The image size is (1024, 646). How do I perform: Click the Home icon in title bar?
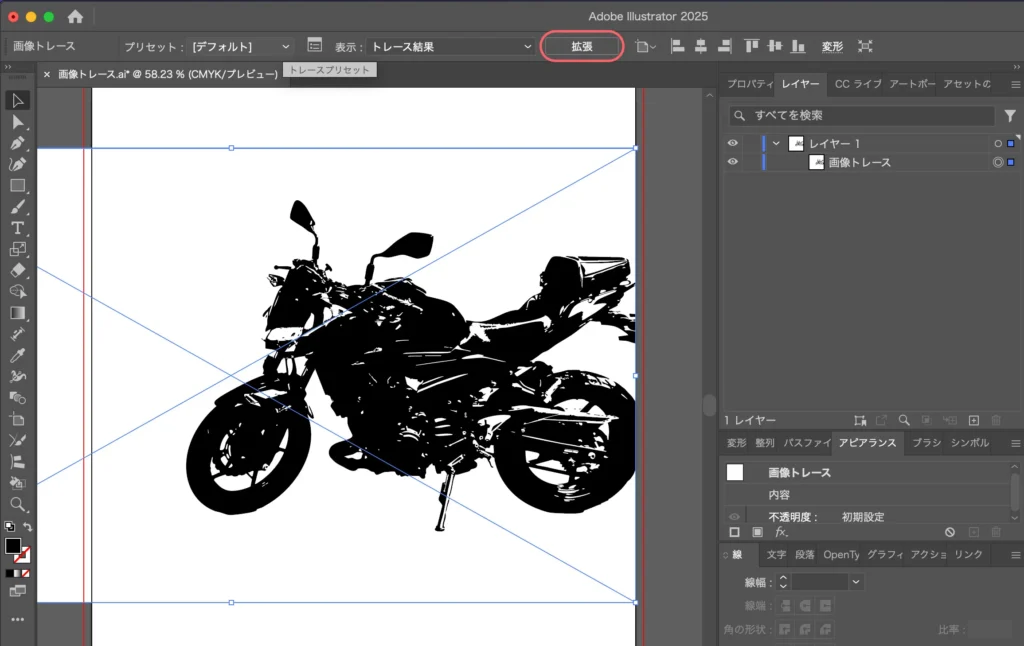75,17
